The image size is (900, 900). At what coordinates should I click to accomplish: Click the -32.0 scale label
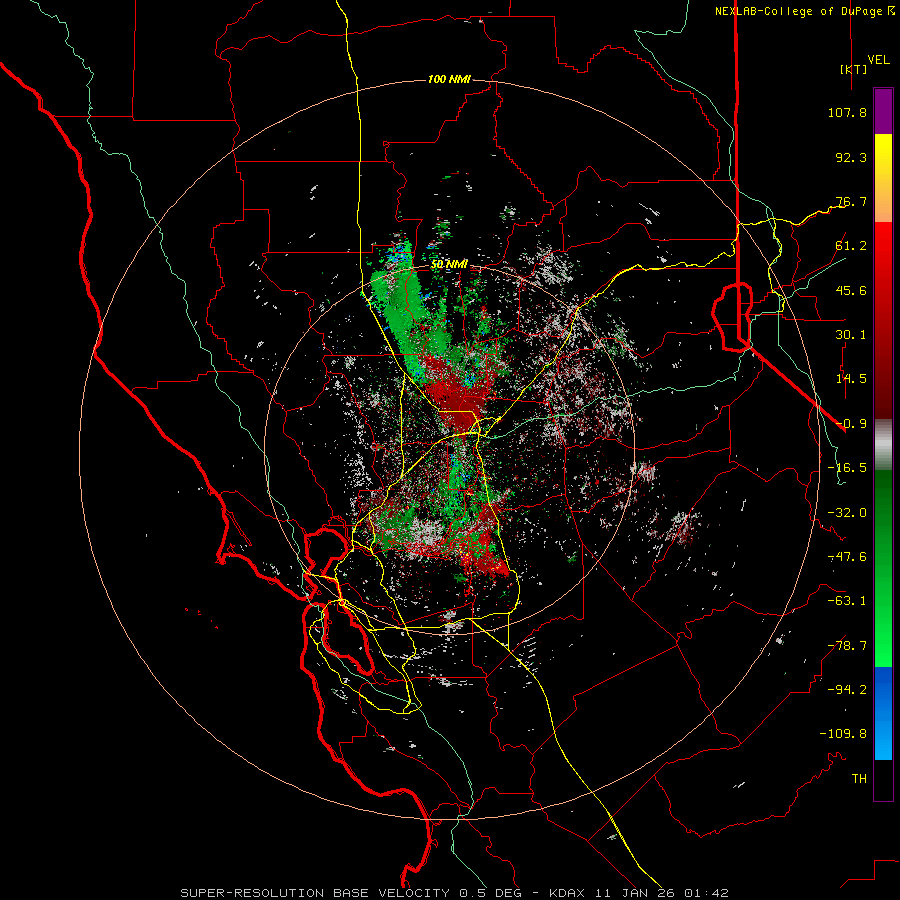(x=847, y=513)
